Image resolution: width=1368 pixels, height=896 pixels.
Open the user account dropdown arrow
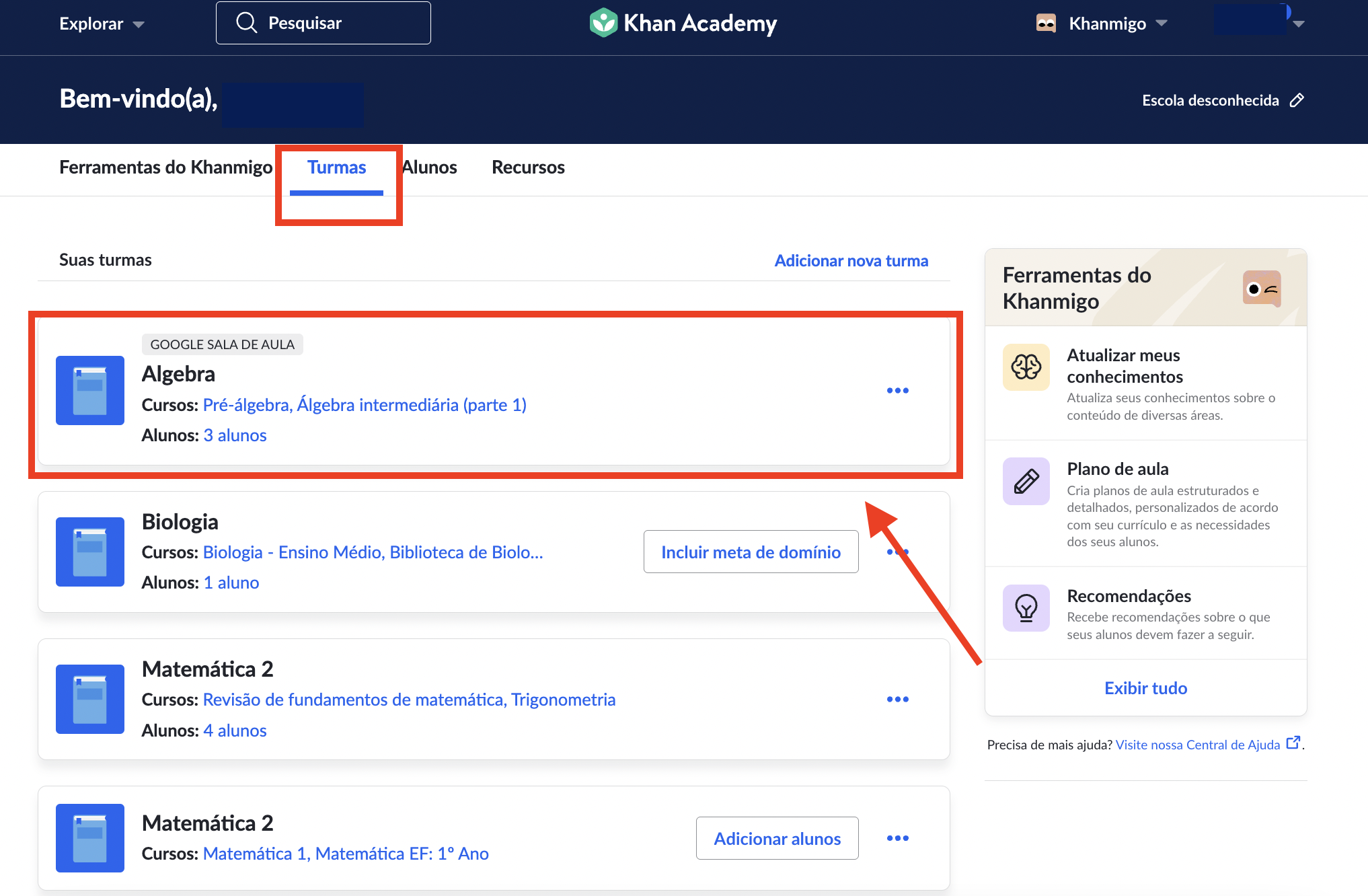click(1299, 24)
